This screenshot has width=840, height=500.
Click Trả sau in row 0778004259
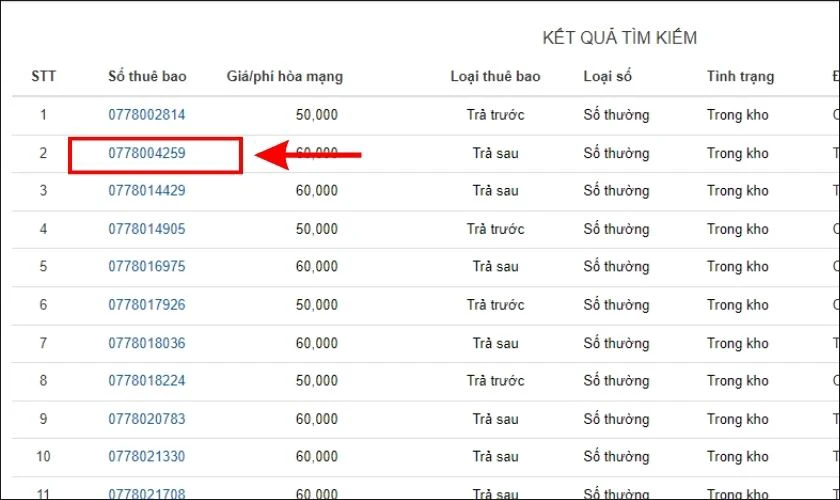click(496, 153)
